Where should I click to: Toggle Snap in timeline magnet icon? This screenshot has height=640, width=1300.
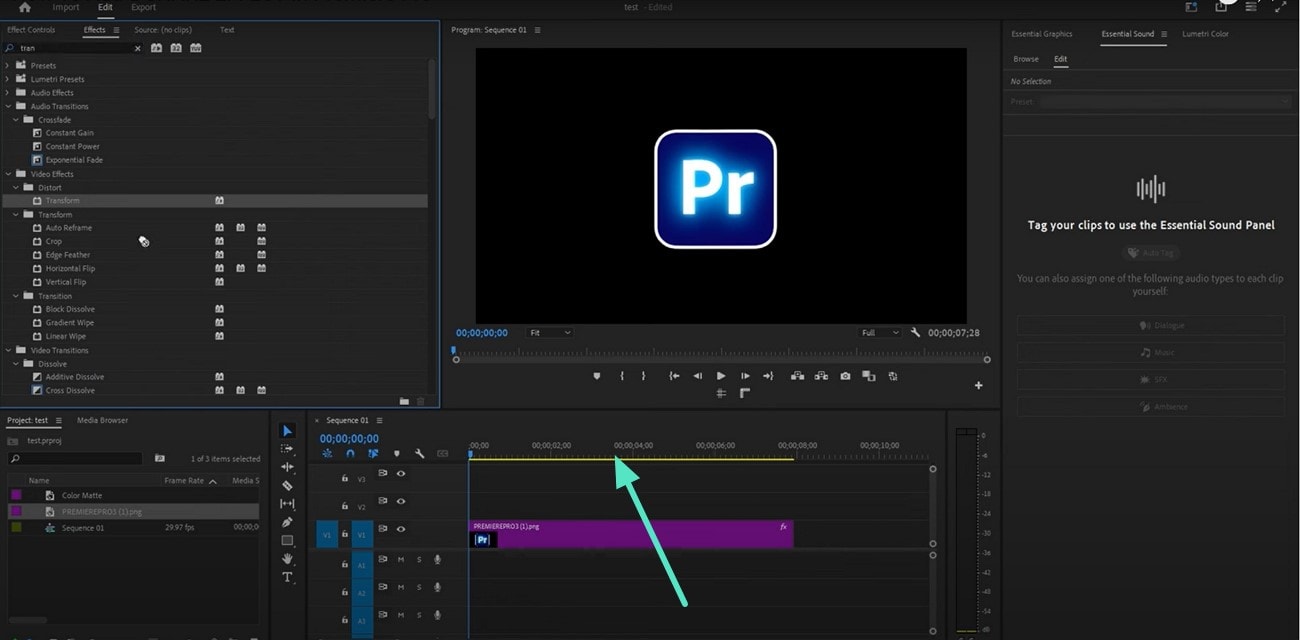(x=350, y=453)
